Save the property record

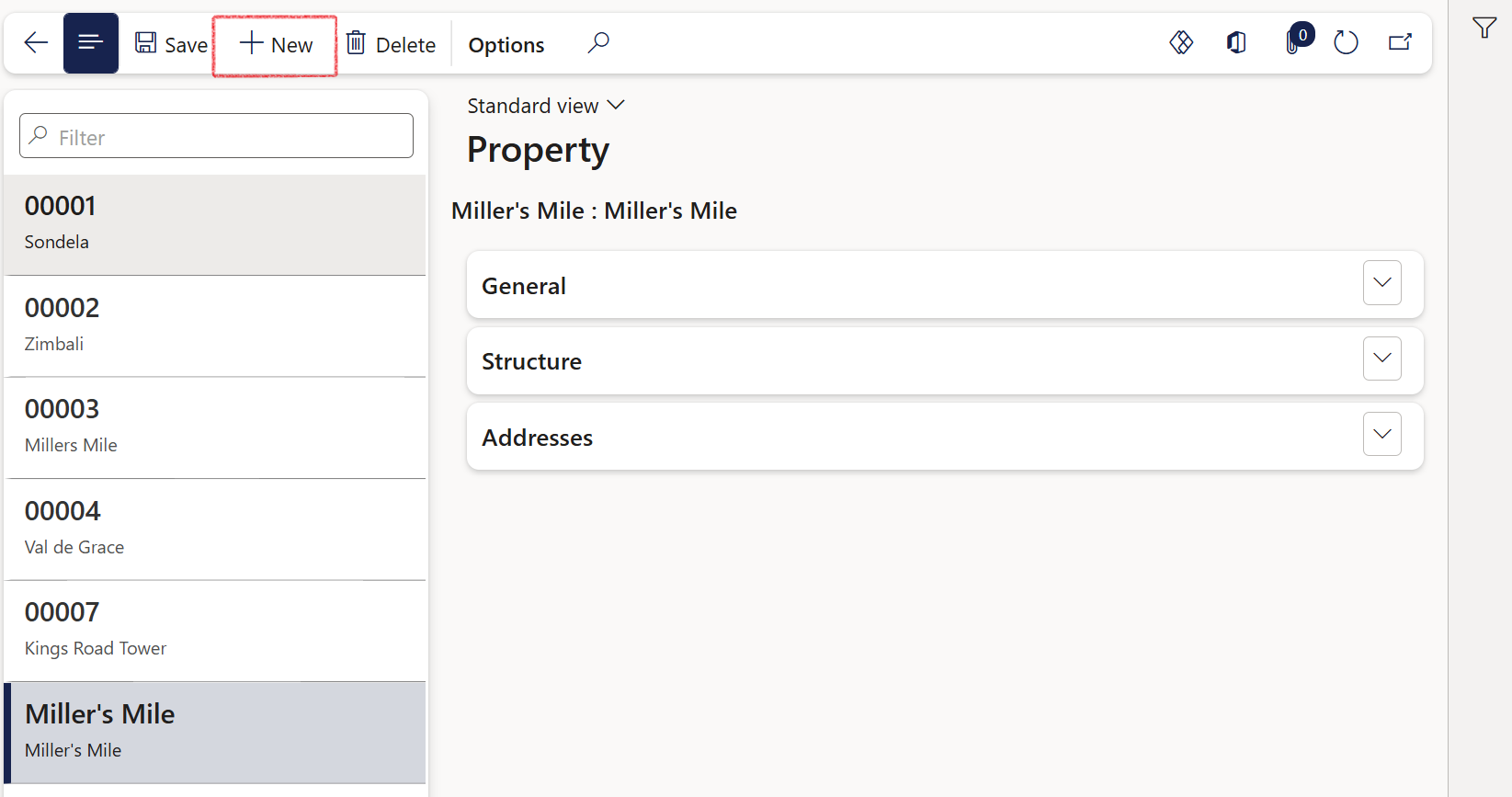pyautogui.click(x=171, y=44)
